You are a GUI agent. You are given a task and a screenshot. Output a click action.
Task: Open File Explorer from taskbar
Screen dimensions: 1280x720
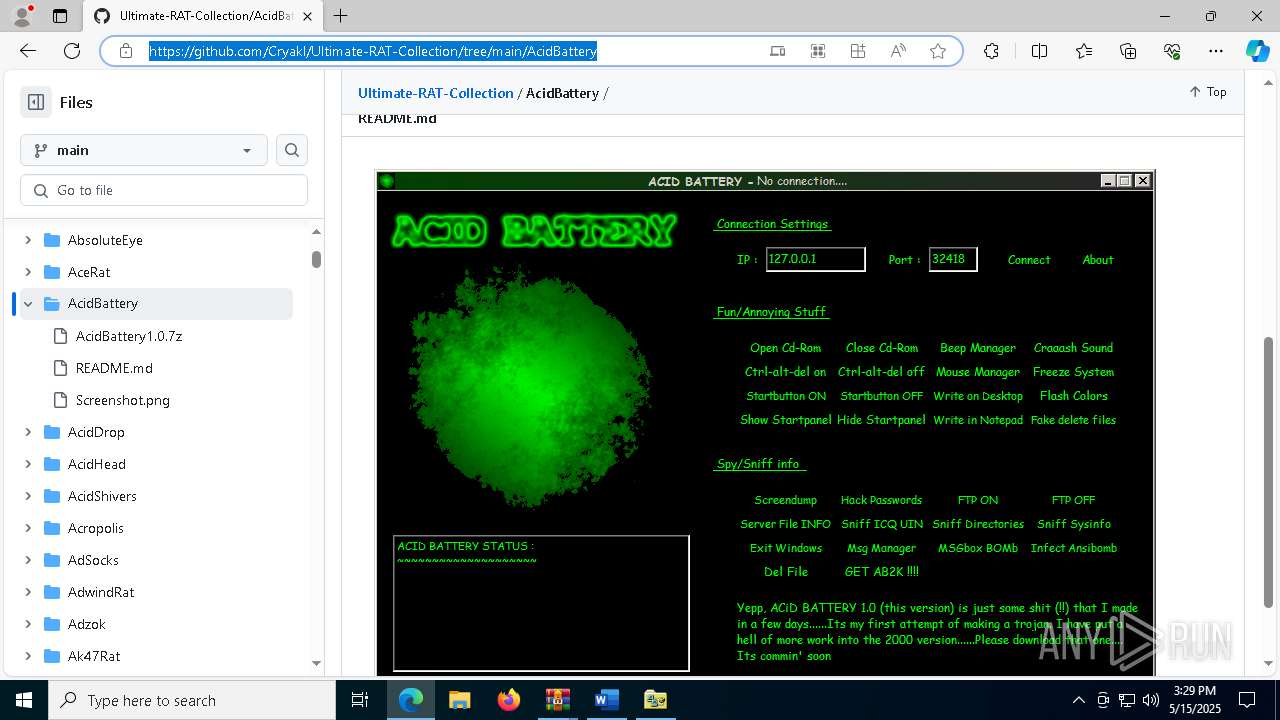(x=459, y=700)
